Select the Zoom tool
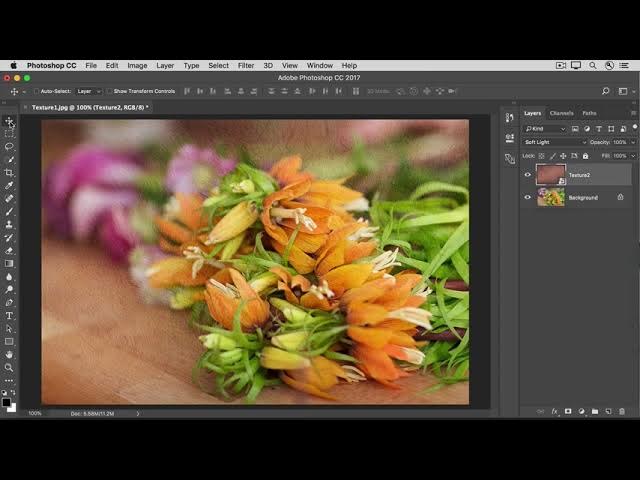 [10, 367]
